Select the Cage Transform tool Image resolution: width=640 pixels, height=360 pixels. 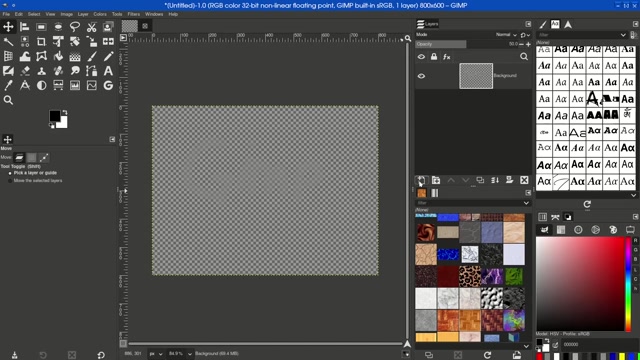click(41, 56)
